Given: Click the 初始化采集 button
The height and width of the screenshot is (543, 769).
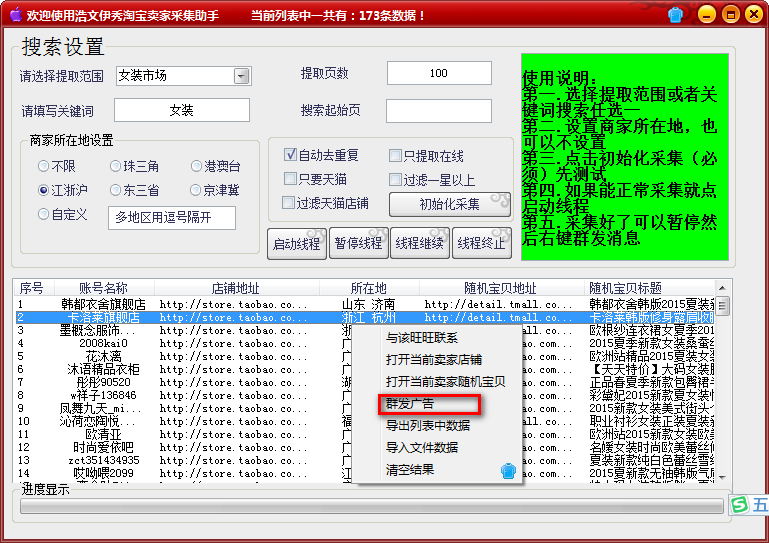Looking at the screenshot, I should coord(450,204).
